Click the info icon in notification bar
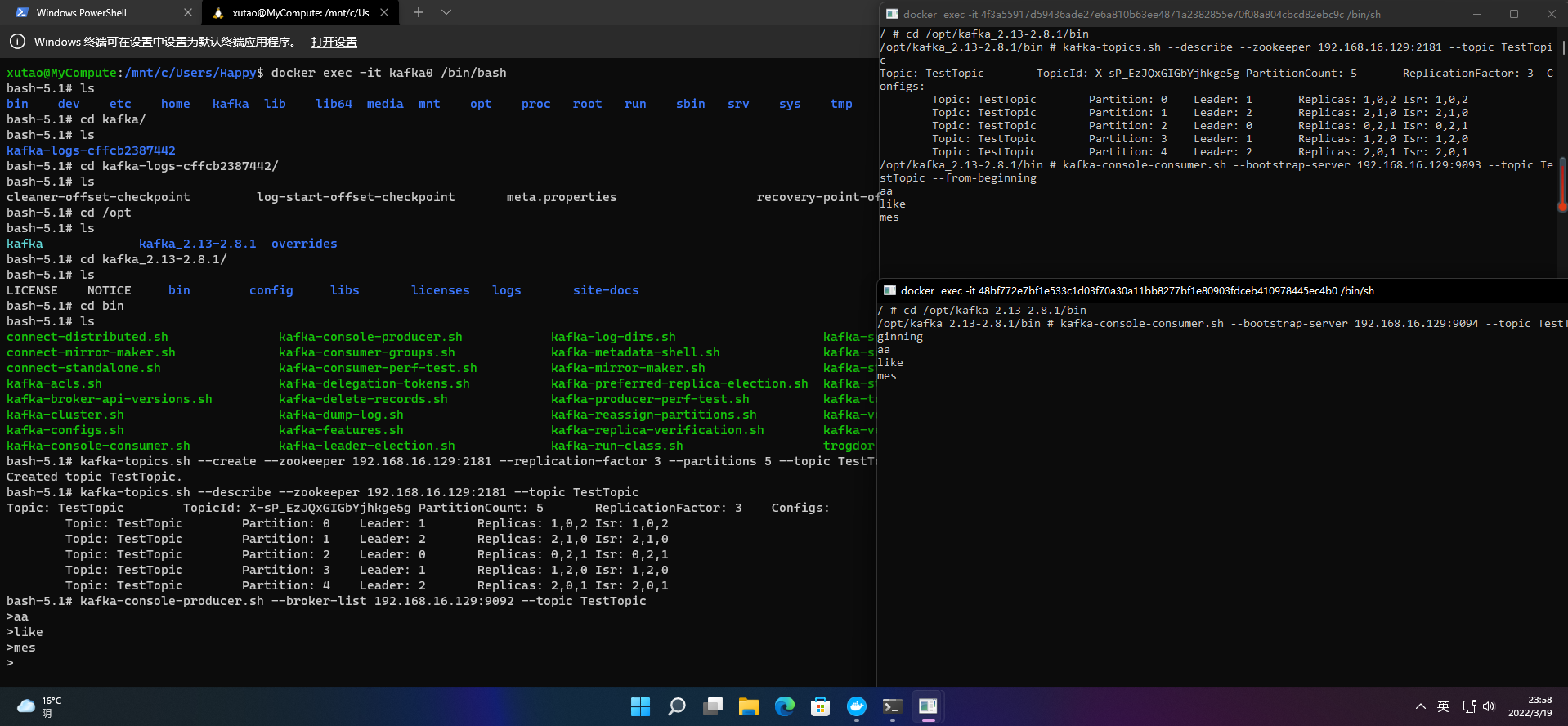 (x=16, y=42)
